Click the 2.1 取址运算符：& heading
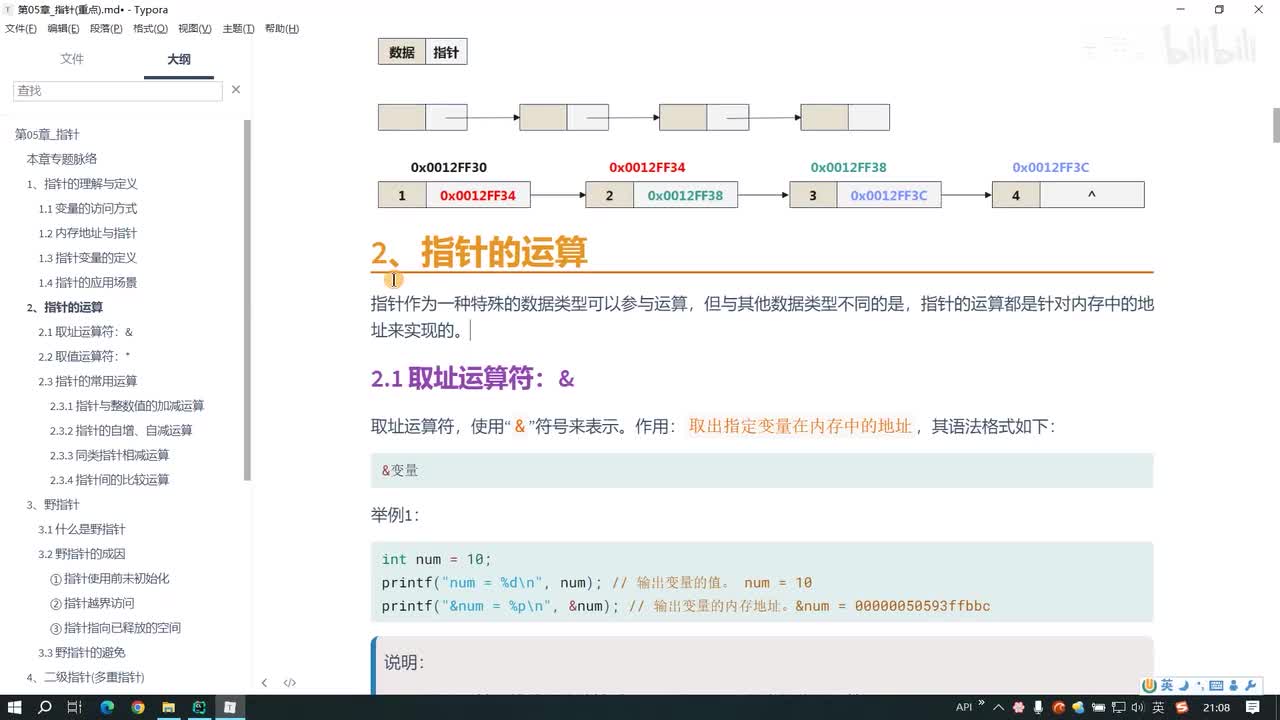This screenshot has height=720, width=1280. click(x=473, y=379)
